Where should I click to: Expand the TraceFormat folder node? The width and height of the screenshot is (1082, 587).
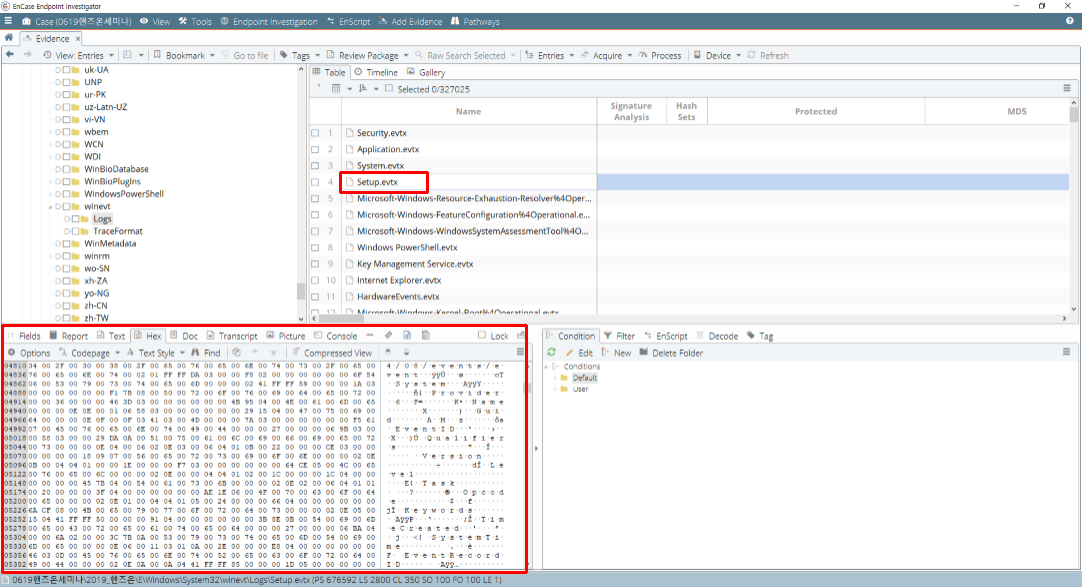tap(67, 231)
